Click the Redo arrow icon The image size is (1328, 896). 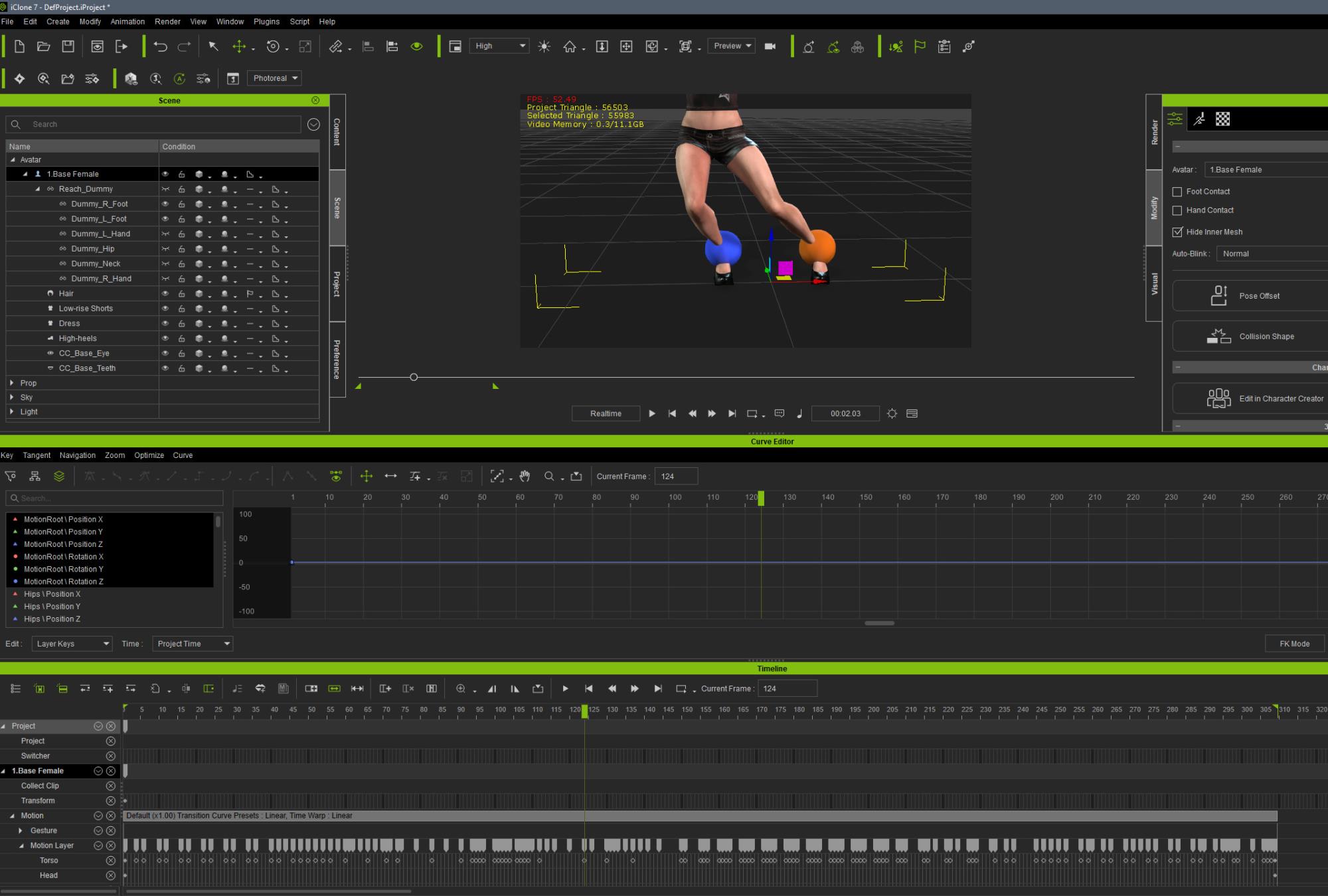click(x=184, y=46)
